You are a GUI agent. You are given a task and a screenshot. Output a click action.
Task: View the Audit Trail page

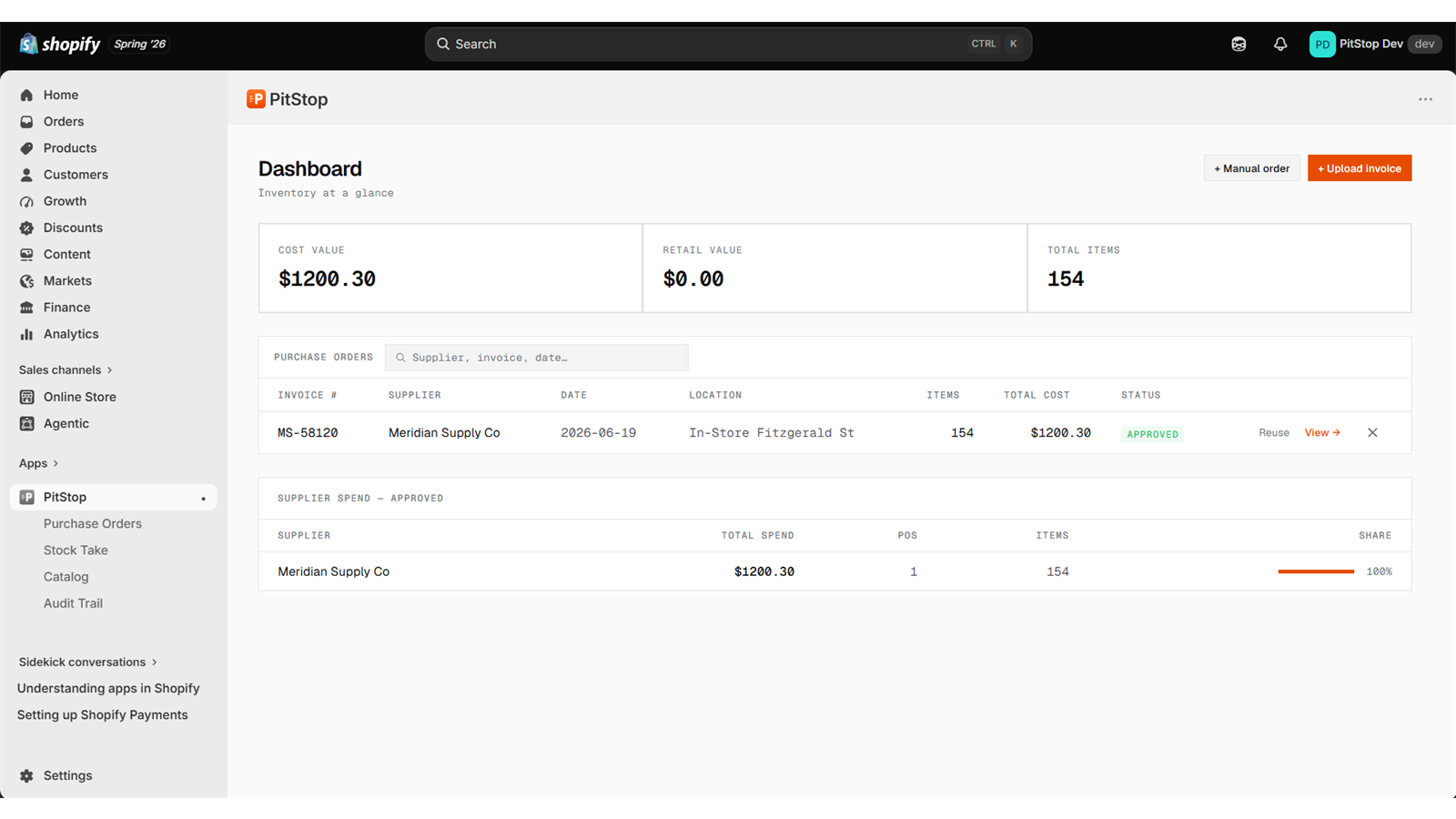tap(73, 602)
